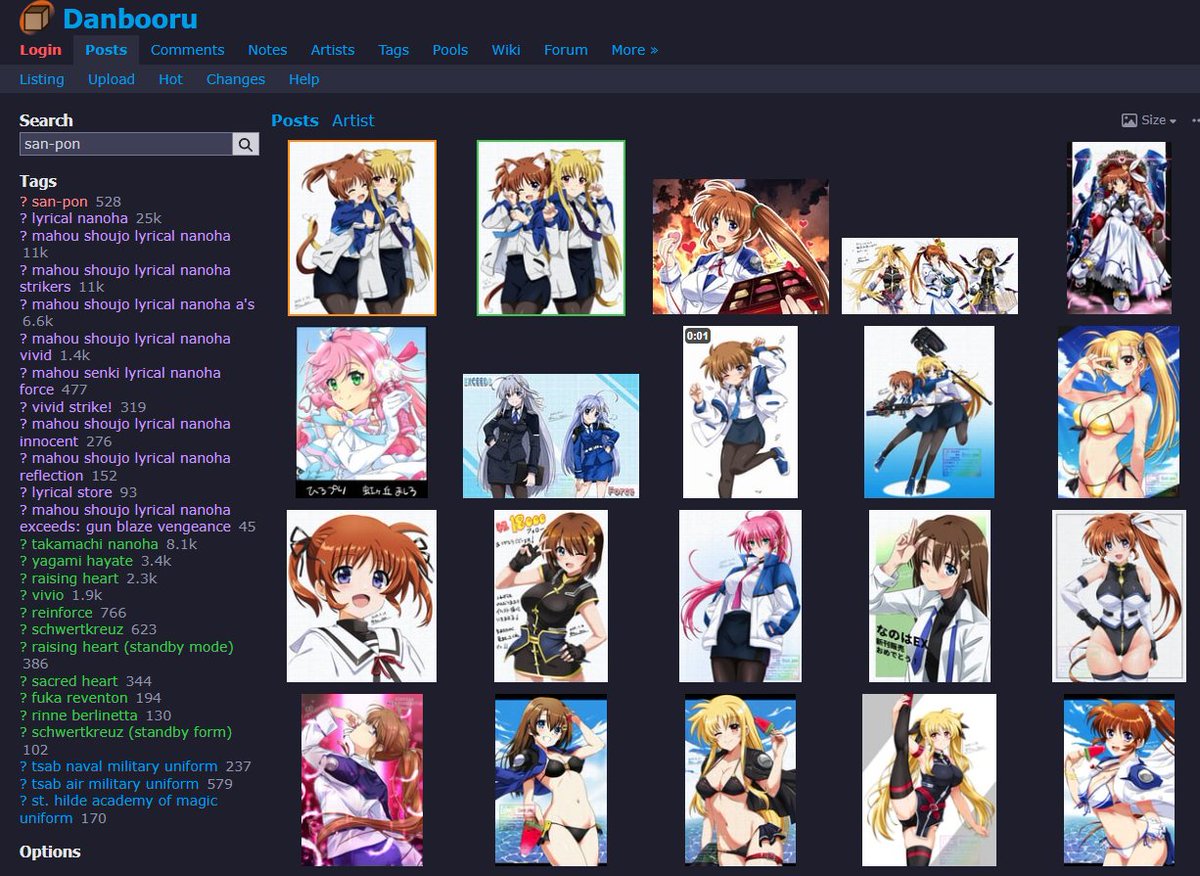Click the Posts tab above thumbnails

[x=295, y=121]
